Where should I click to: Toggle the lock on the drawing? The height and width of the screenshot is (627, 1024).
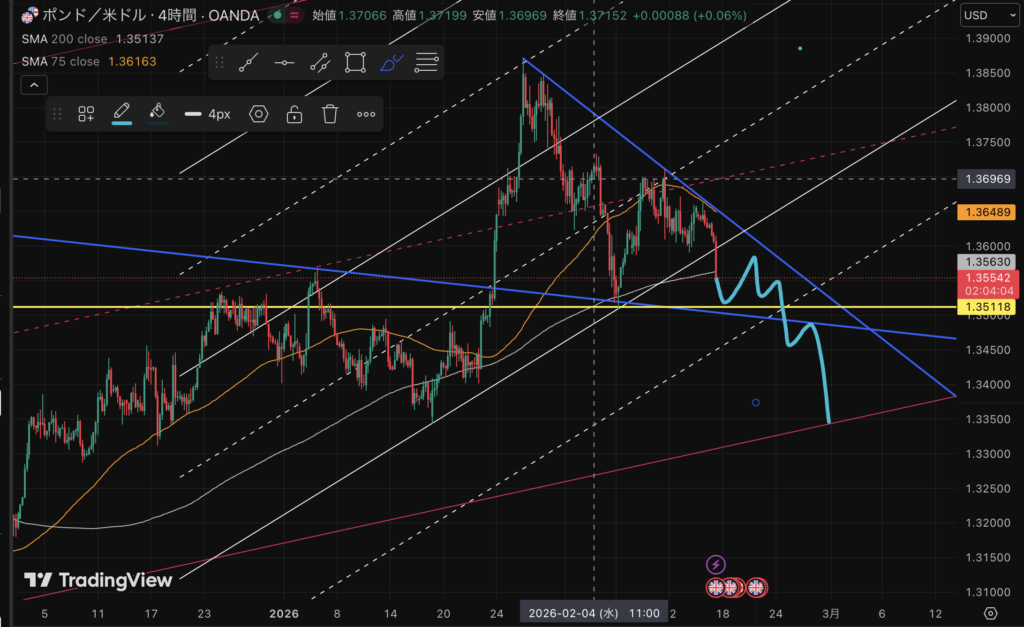pyautogui.click(x=294, y=114)
